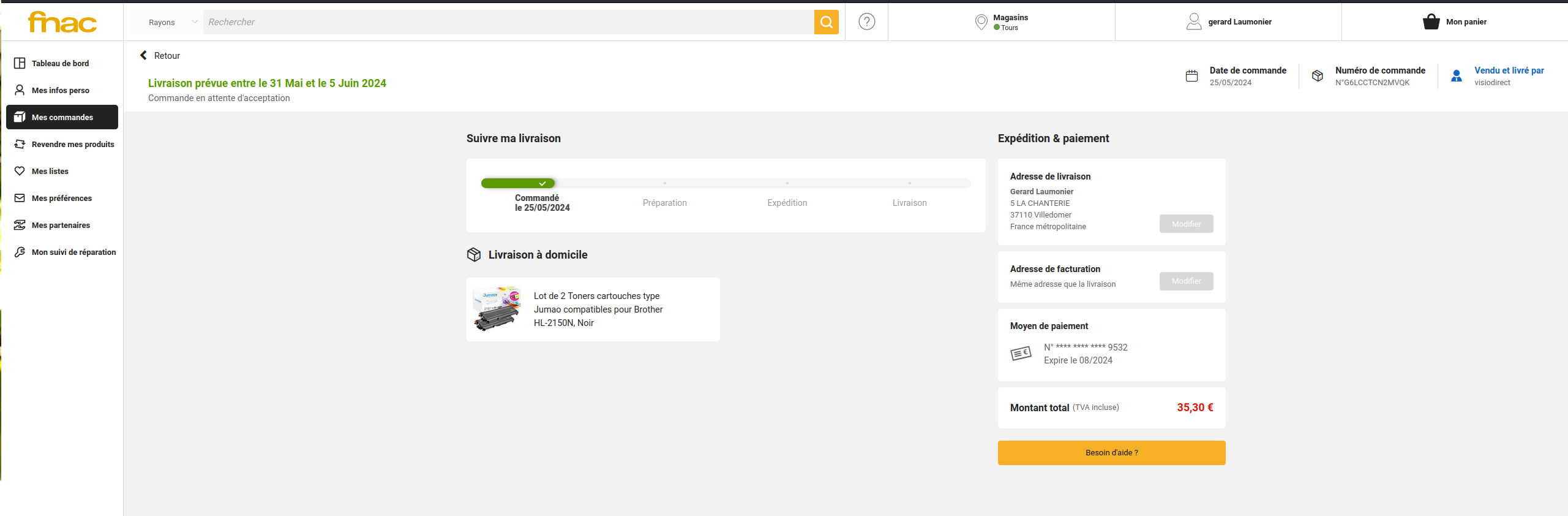This screenshot has height=516, width=1568.
Task: Click the orange search magnifier button
Action: pyautogui.click(x=826, y=22)
